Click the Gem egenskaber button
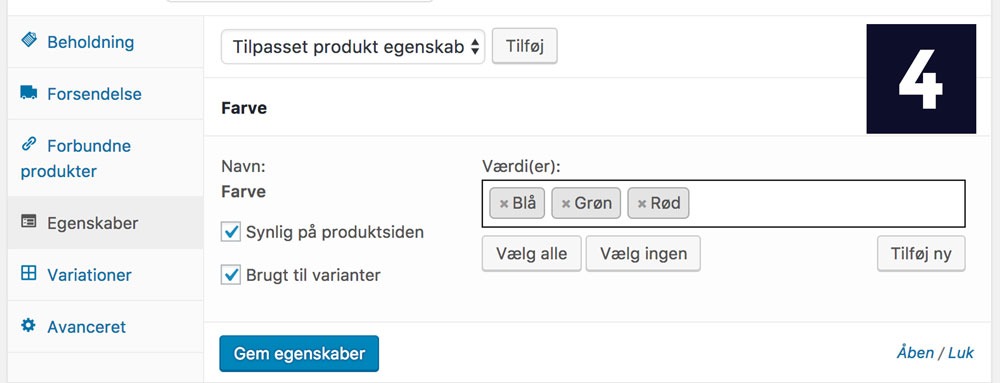Screen dimensions: 1000x383 point(299,354)
